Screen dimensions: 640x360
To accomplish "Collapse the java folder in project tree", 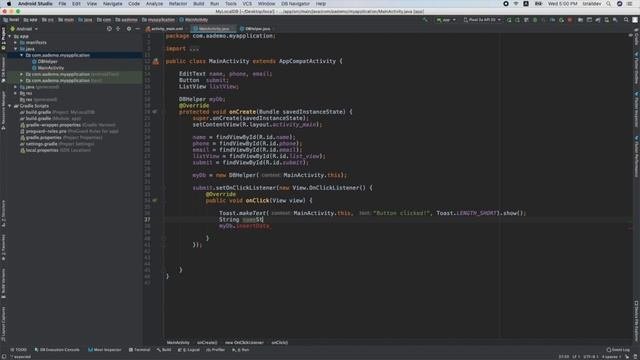I will 16,49.
